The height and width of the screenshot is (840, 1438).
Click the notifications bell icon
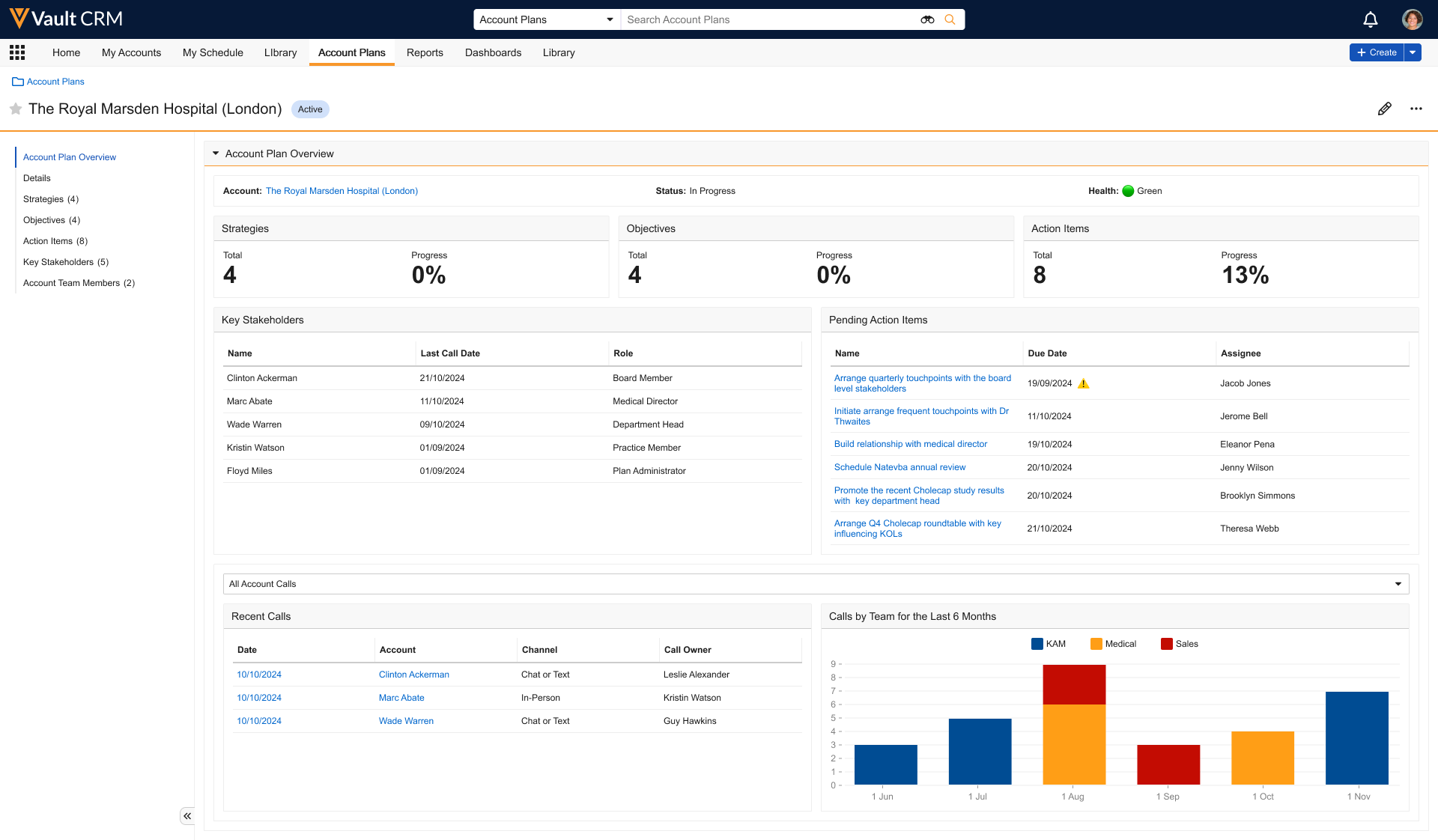(1370, 19)
